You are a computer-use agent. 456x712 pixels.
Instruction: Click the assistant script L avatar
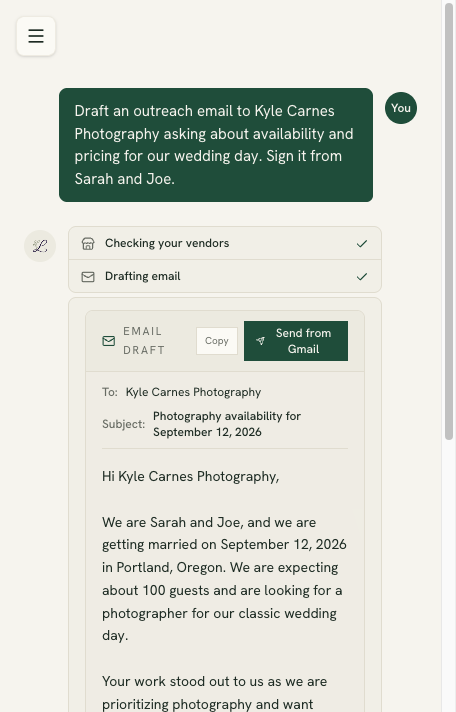coord(40,246)
